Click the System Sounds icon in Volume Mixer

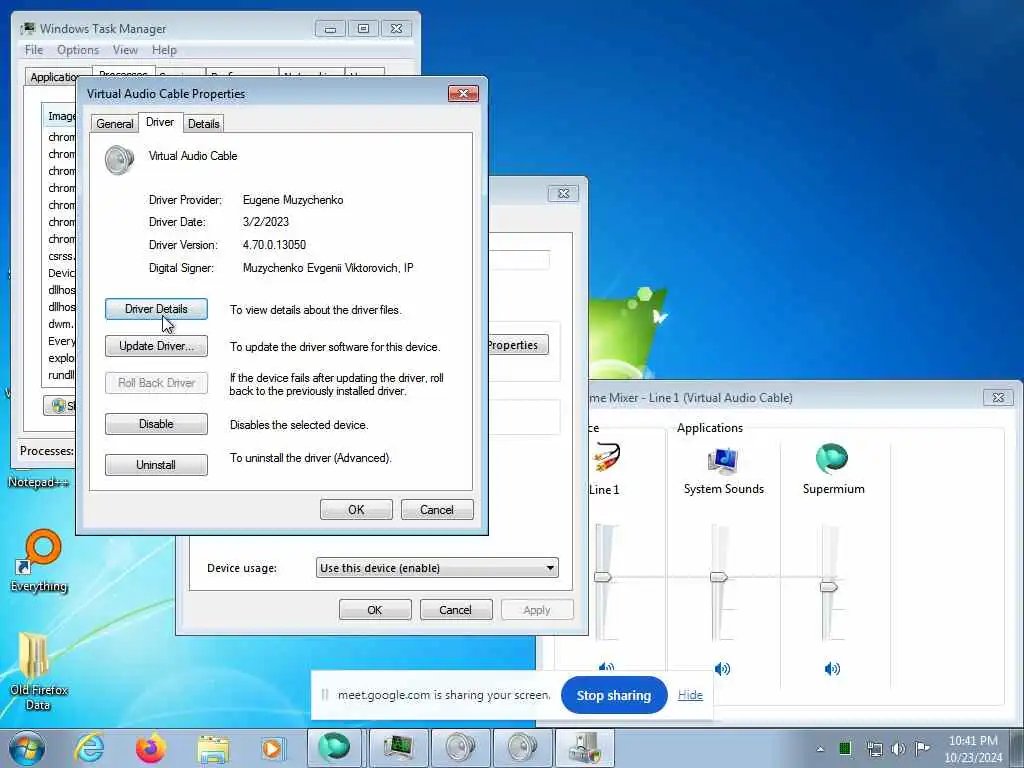(723, 460)
